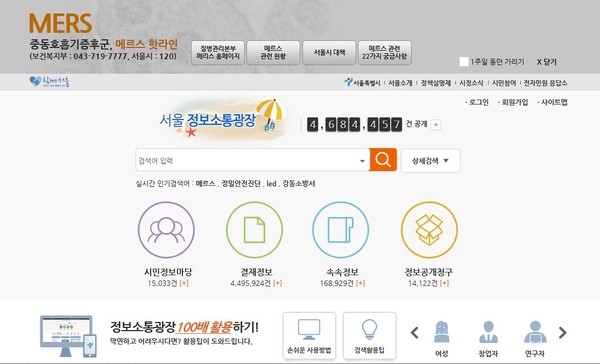Click the popular keyword led
The height and width of the screenshot is (364, 600).
pyautogui.click(x=271, y=183)
